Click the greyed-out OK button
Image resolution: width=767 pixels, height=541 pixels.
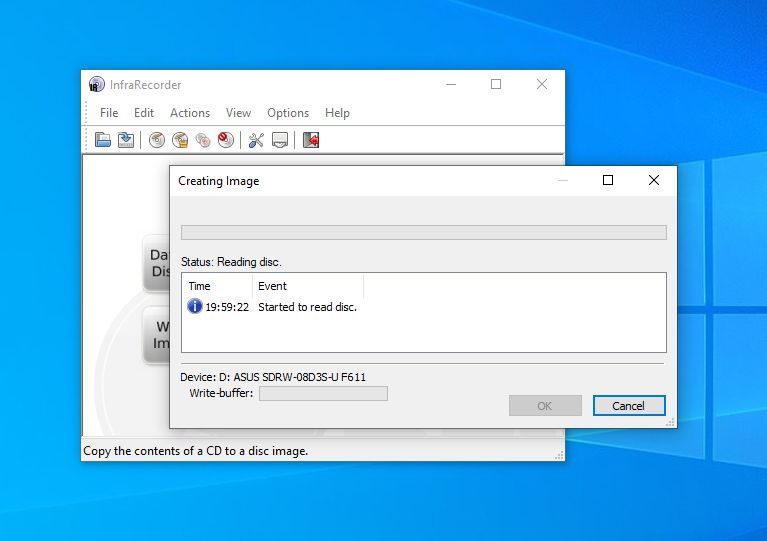click(x=545, y=406)
